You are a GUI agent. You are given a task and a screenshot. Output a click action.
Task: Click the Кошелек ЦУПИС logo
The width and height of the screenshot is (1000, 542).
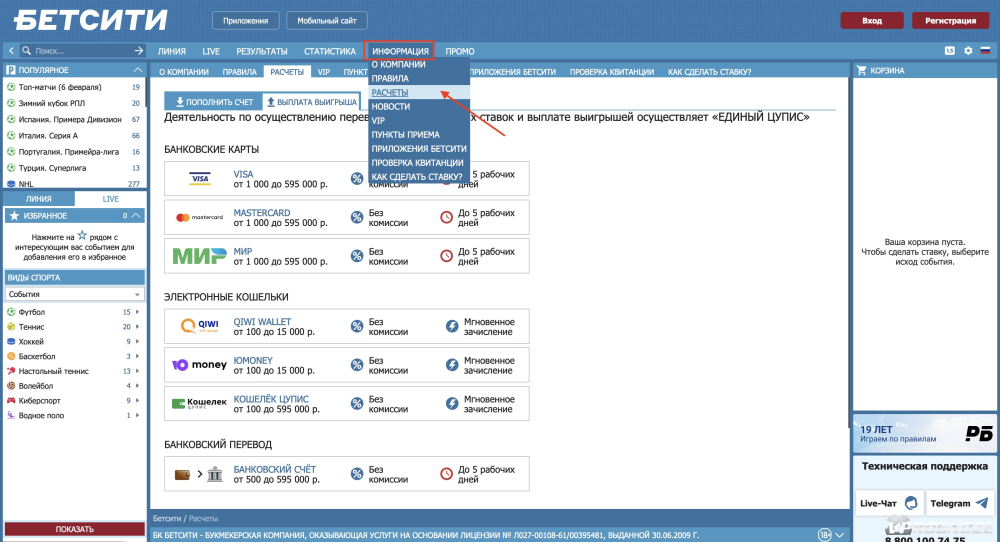click(x=200, y=403)
